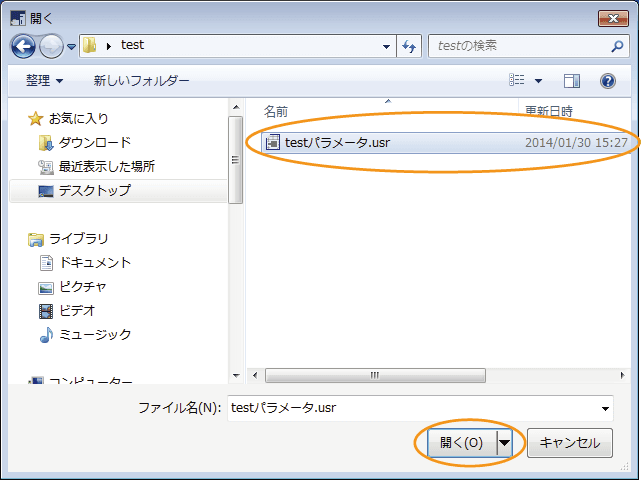Click the デスクトップ monitor icon
642x480 pixels.
[46, 191]
